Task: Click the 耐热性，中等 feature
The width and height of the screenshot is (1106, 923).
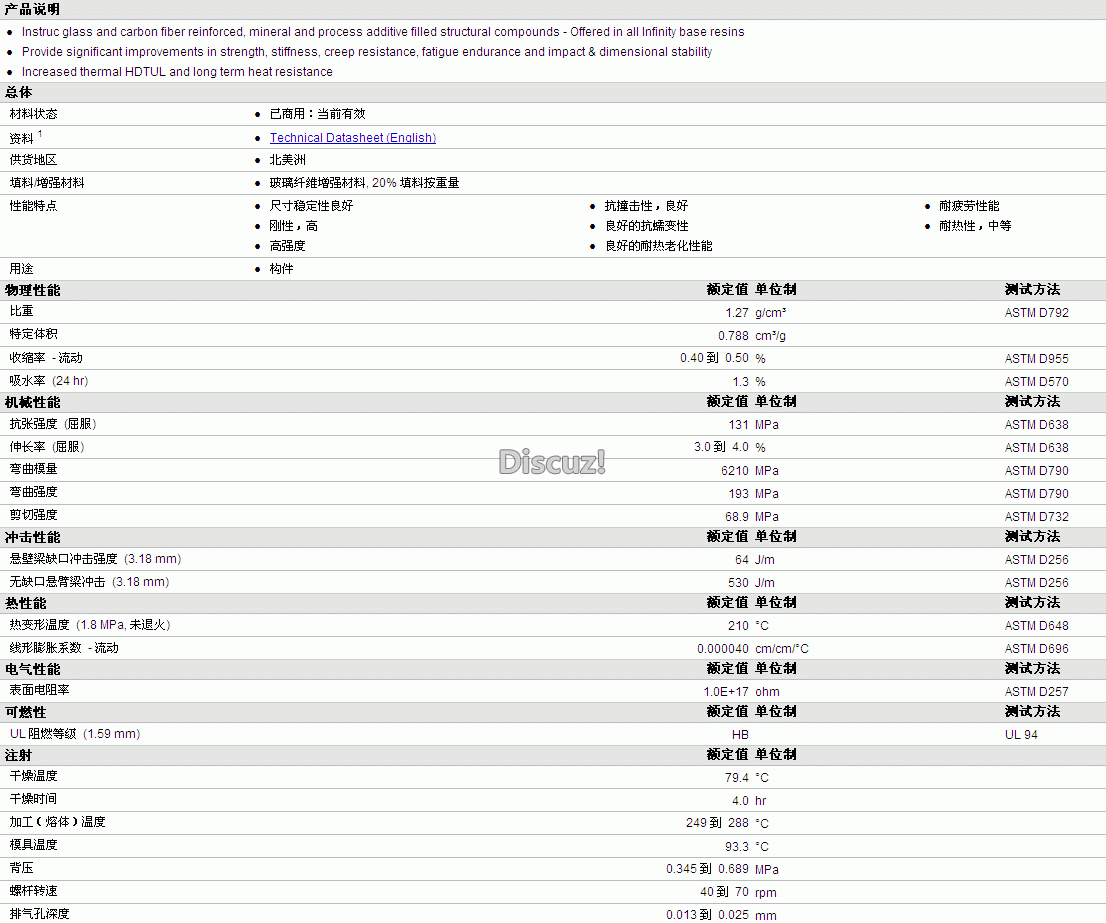Action: (975, 226)
